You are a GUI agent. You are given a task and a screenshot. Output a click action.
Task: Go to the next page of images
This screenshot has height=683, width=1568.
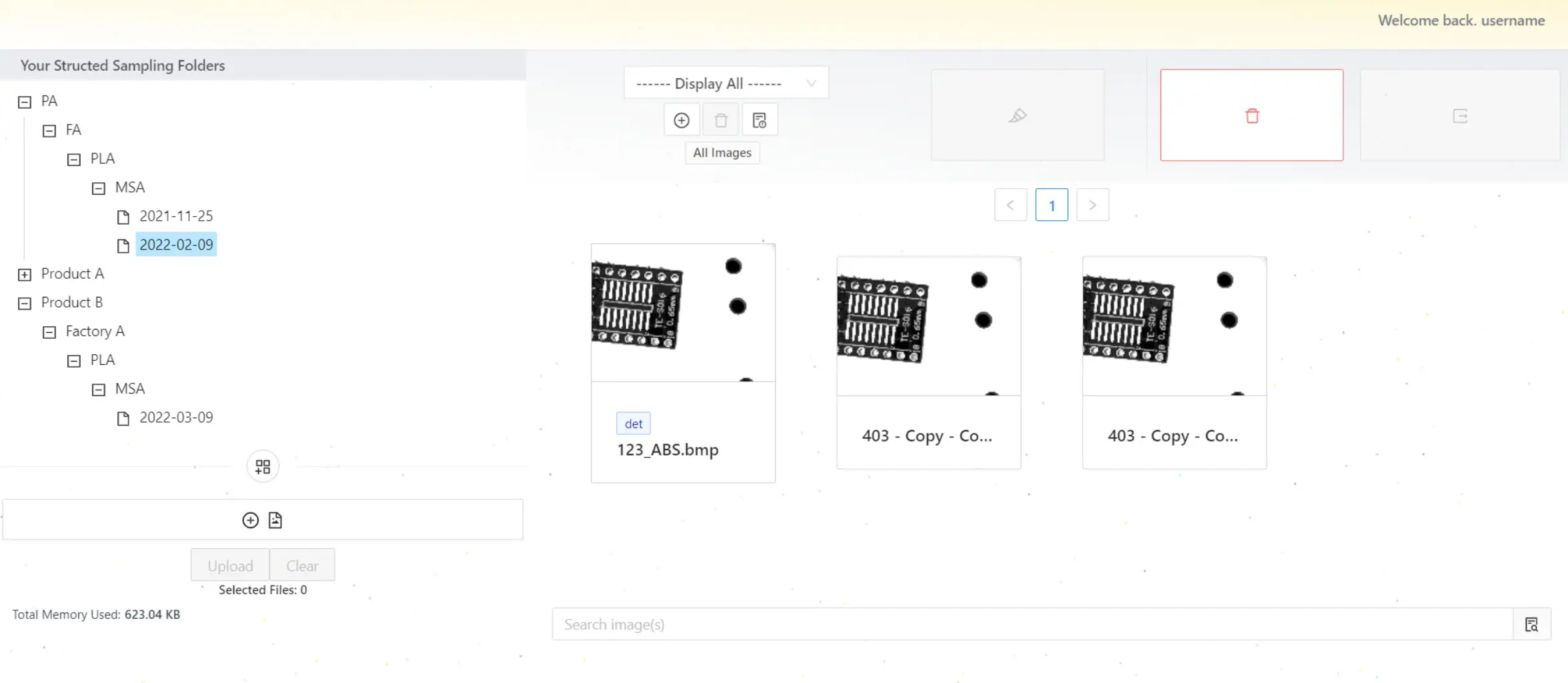(1092, 205)
